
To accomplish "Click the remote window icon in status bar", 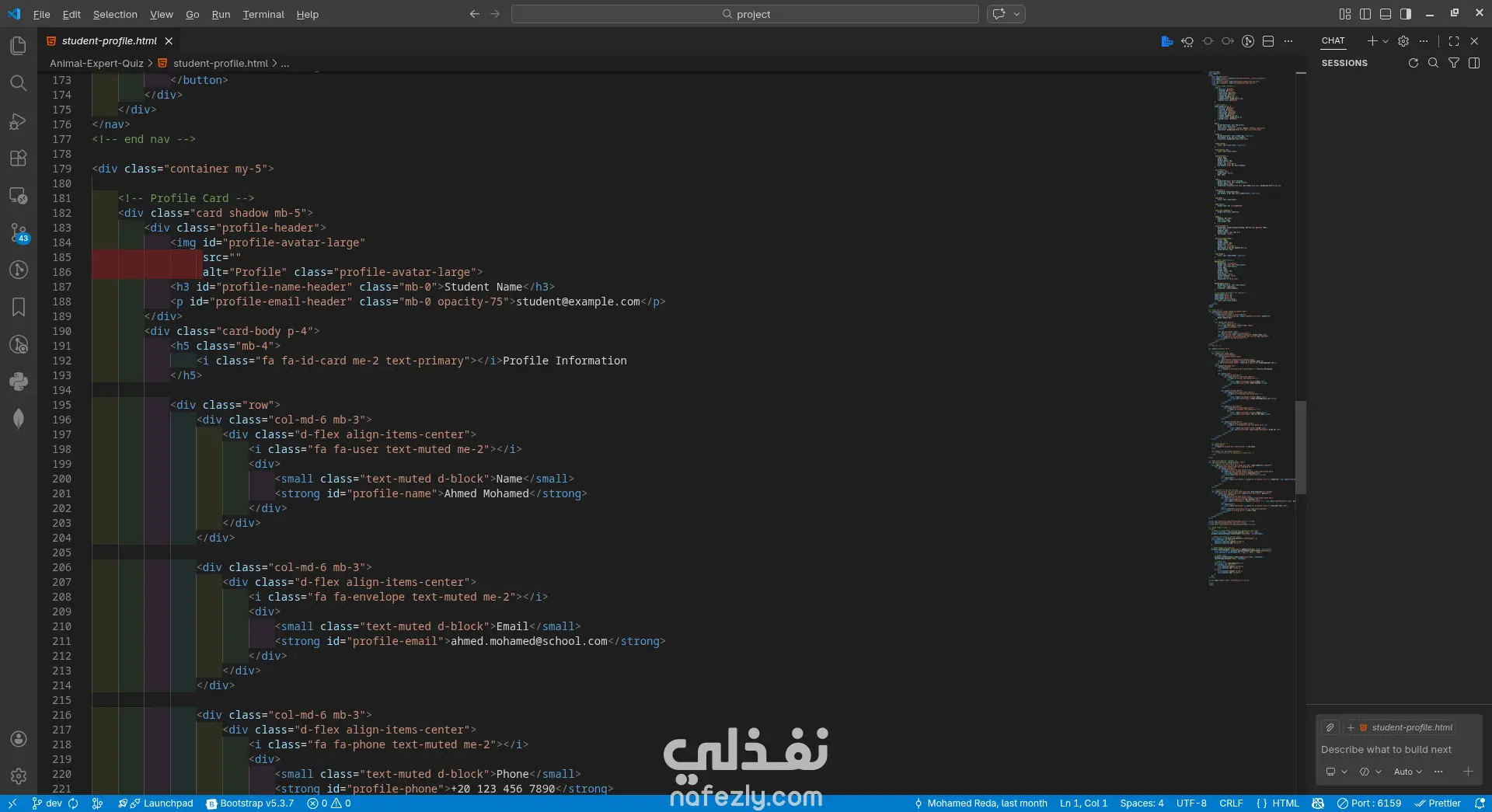I will tap(12, 803).
